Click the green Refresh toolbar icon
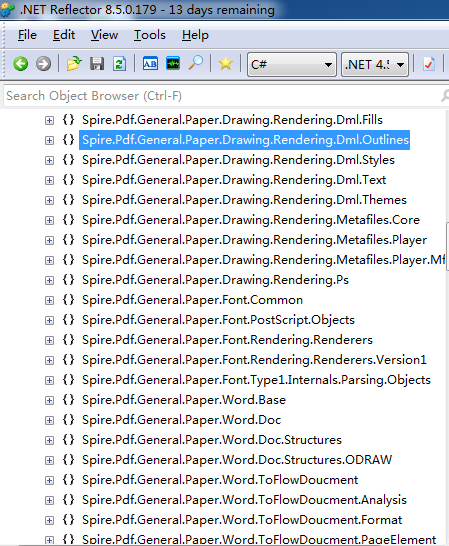449x546 pixels. tap(119, 64)
